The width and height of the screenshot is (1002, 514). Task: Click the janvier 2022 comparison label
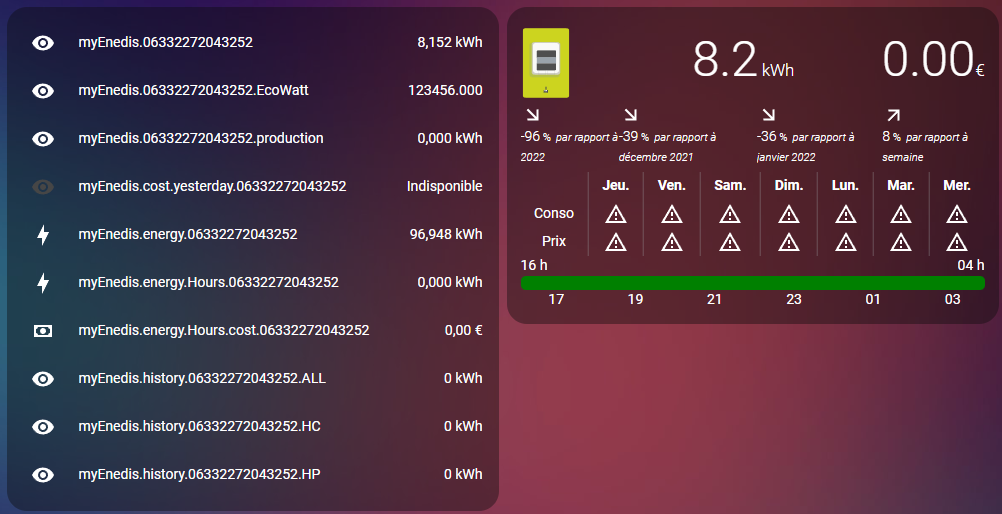click(x=786, y=157)
